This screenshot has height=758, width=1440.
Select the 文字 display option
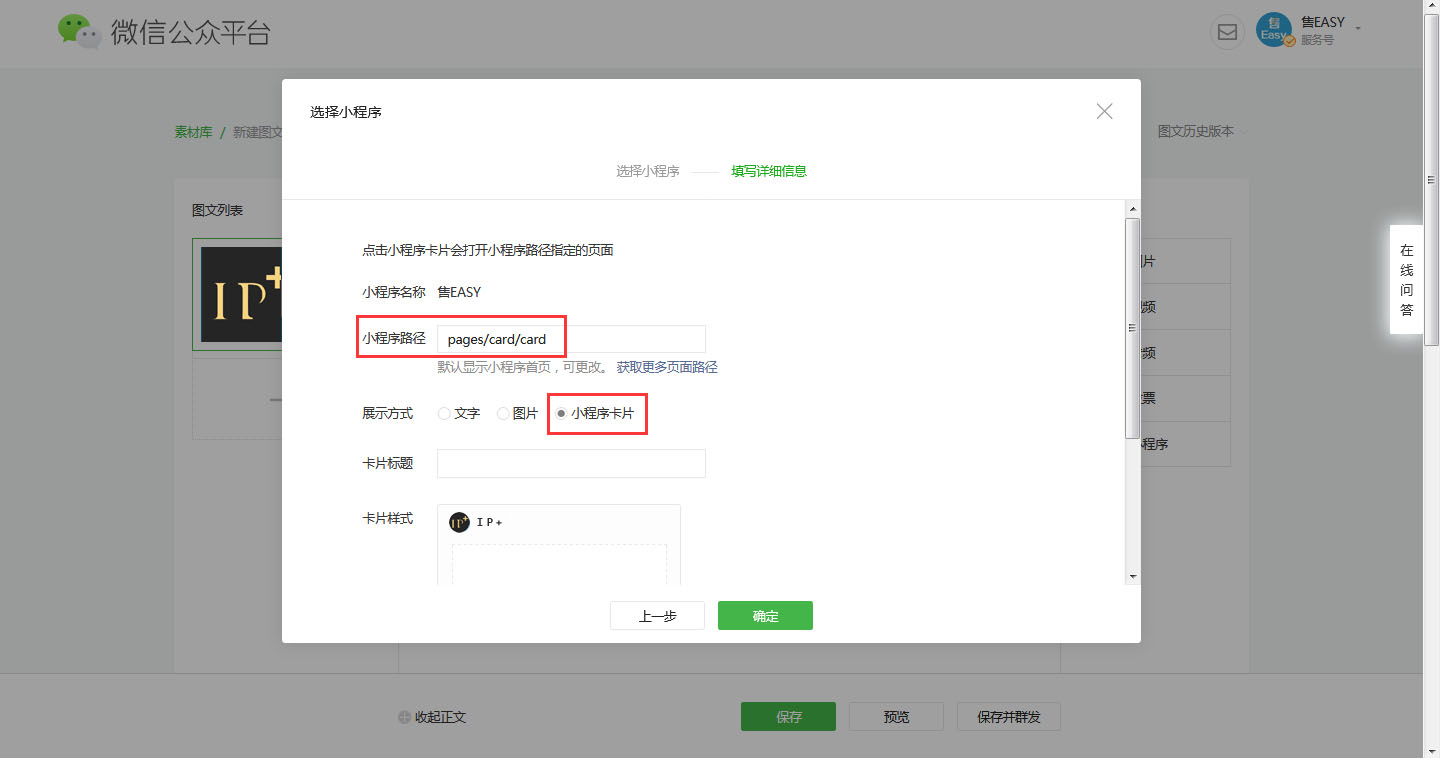(x=445, y=414)
